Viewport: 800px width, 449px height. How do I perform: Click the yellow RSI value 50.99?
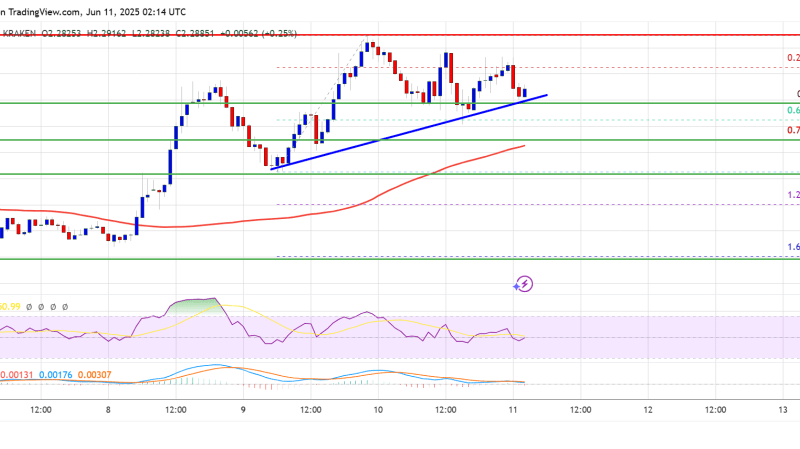pyautogui.click(x=10, y=307)
